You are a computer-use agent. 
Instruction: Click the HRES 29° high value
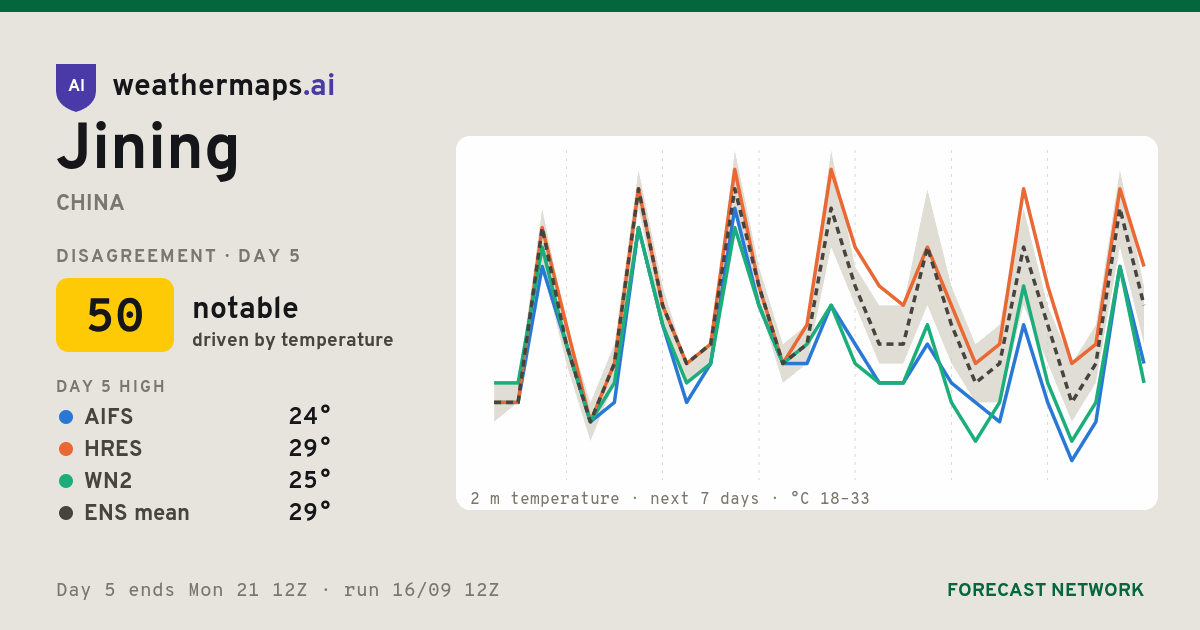coord(309,449)
